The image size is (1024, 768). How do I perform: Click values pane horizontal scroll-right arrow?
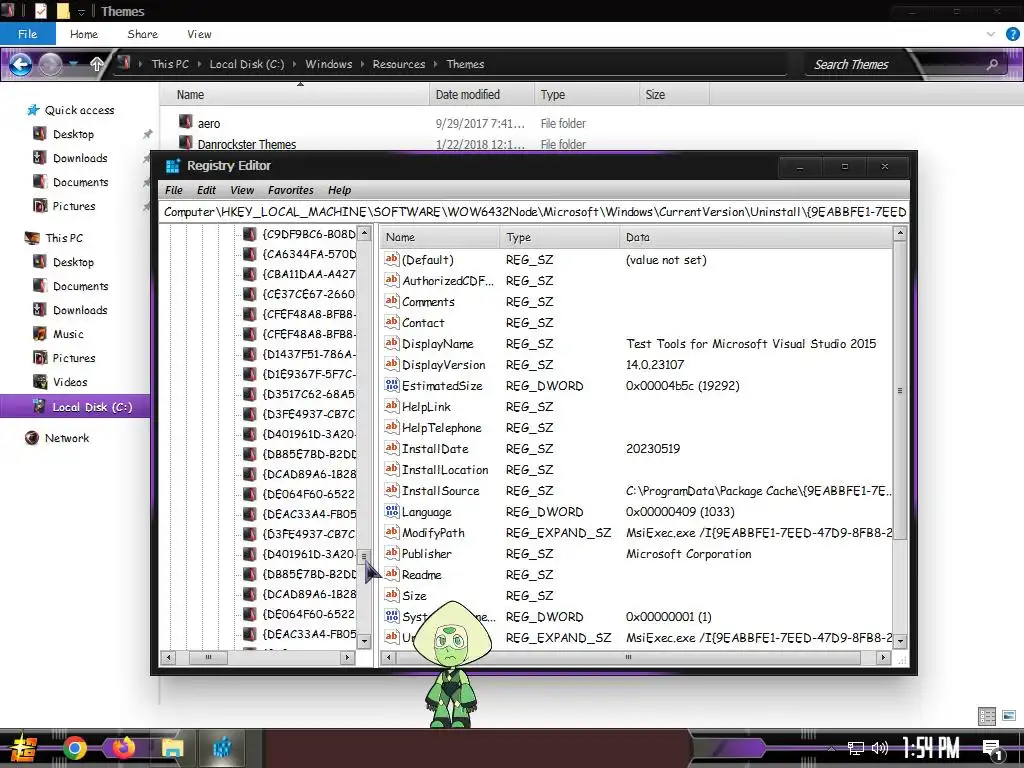884,657
